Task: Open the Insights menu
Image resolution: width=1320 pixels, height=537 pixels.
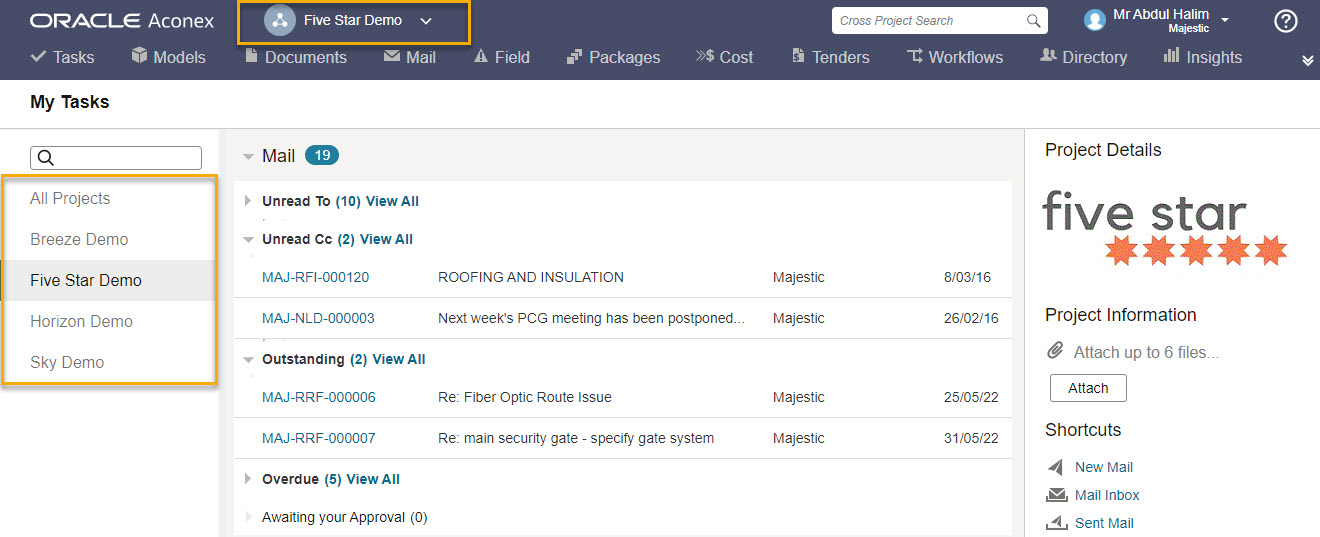Action: point(1202,57)
